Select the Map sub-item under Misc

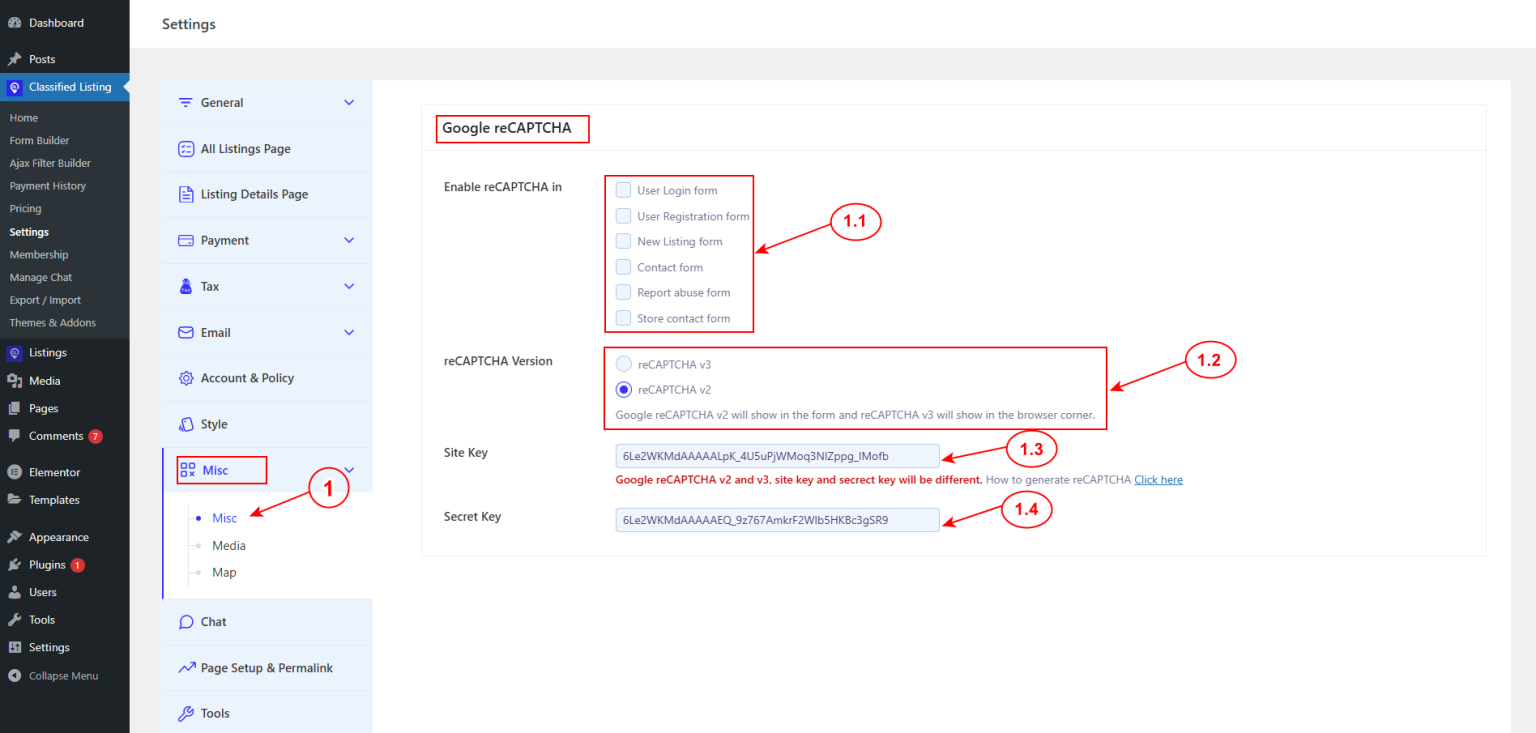pos(224,573)
